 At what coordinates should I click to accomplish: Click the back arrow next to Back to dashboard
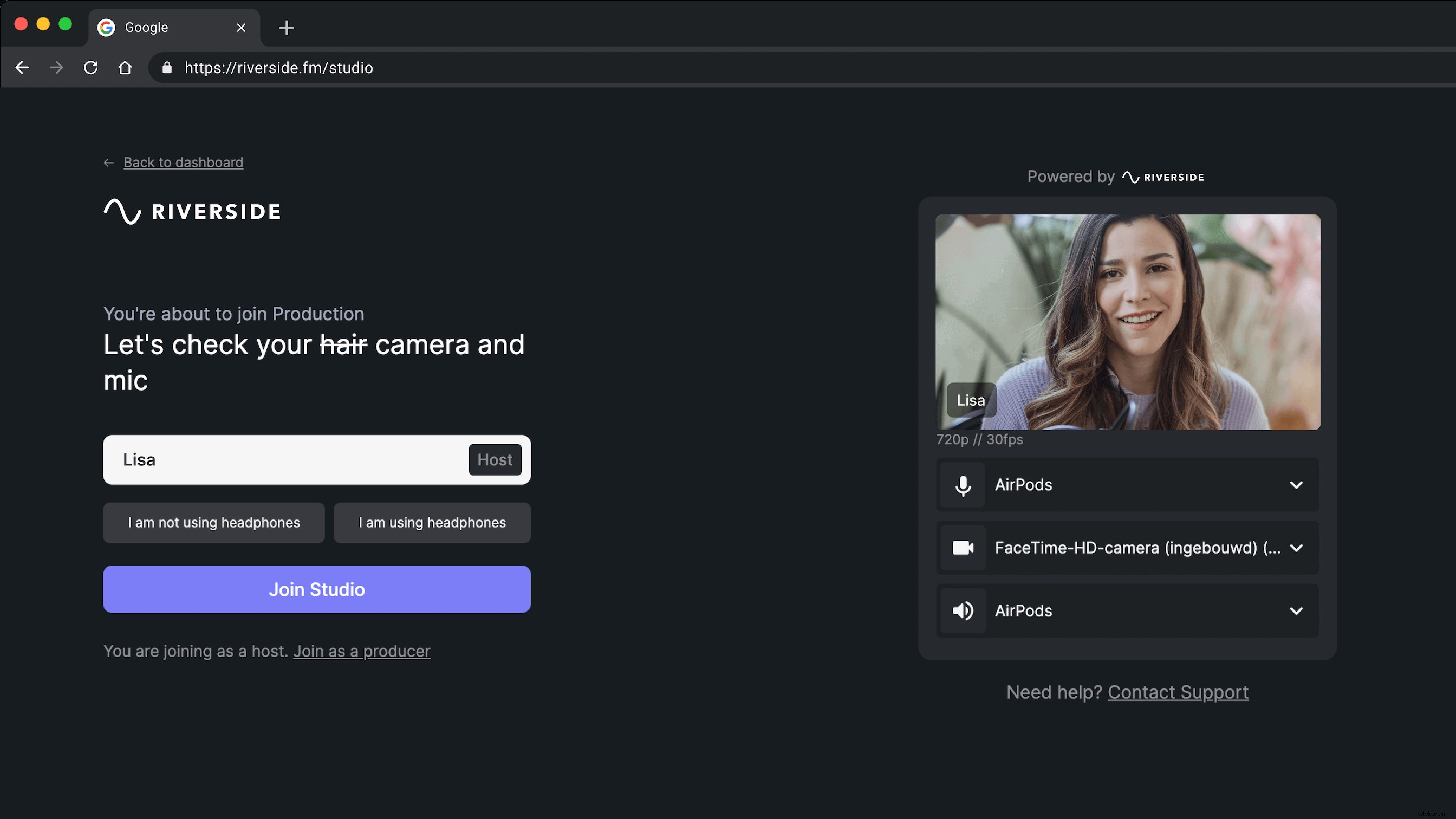coord(108,162)
